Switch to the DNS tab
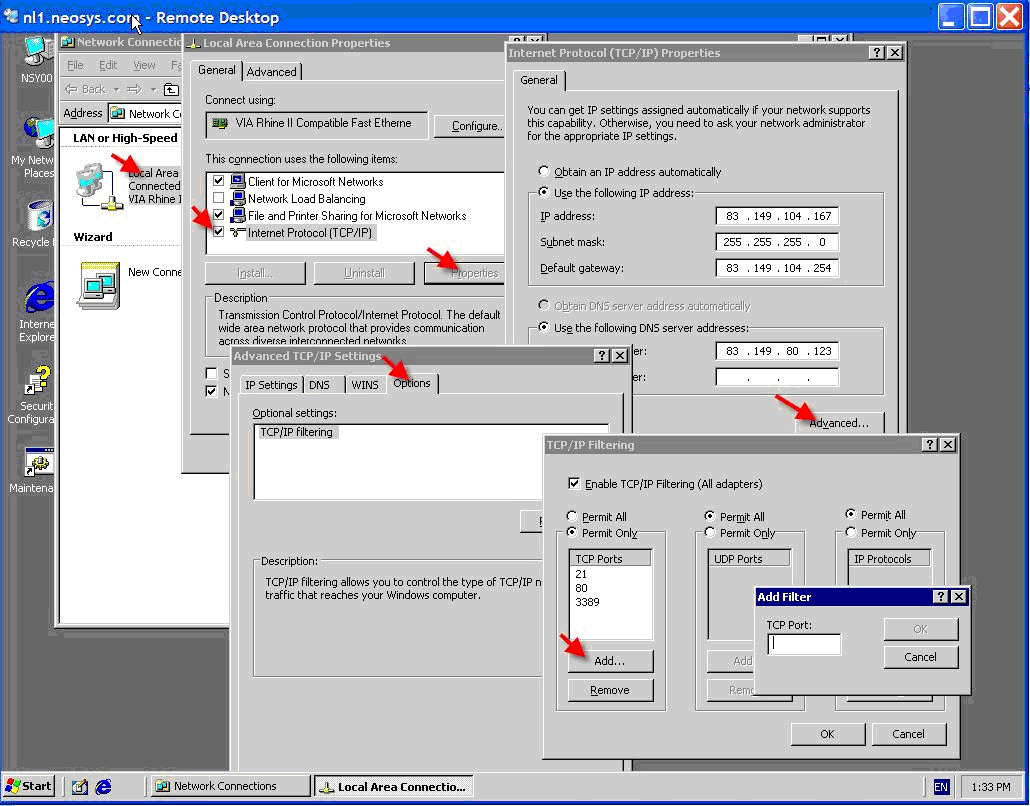This screenshot has height=806, width=1030. pyautogui.click(x=319, y=385)
